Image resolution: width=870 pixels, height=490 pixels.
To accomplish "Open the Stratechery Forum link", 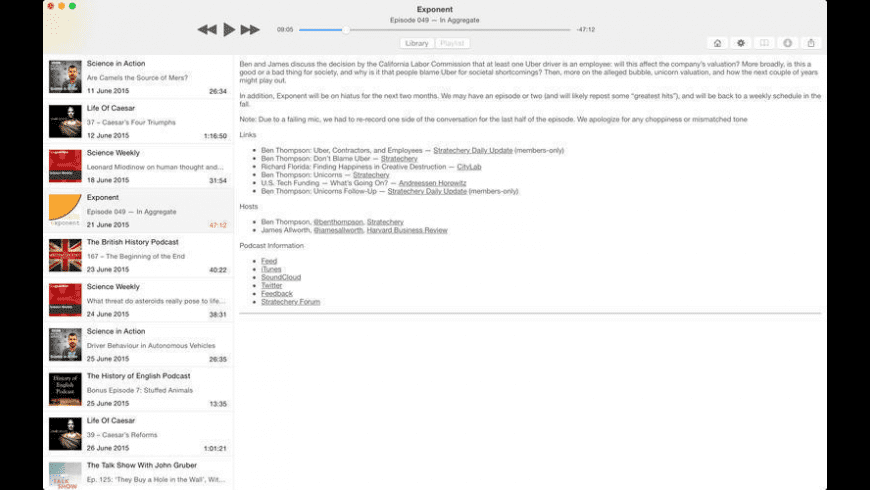I will click(x=291, y=302).
